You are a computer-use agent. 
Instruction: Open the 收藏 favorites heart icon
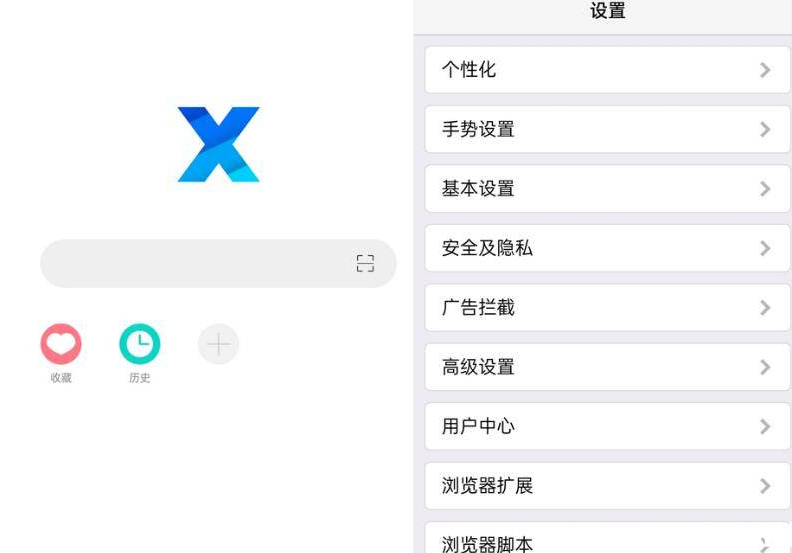60,344
